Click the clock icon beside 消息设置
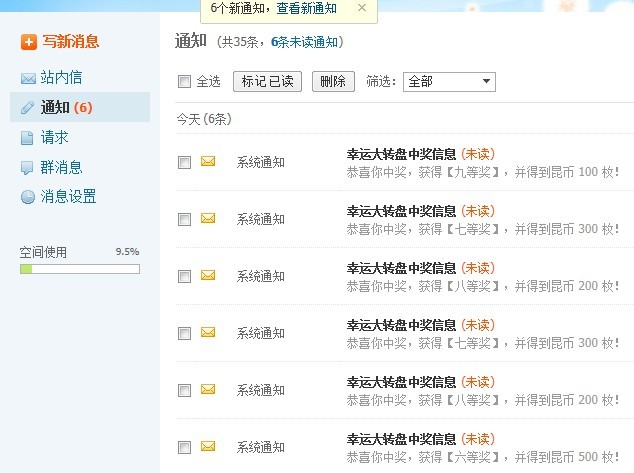The width and height of the screenshot is (634, 473). 27,197
